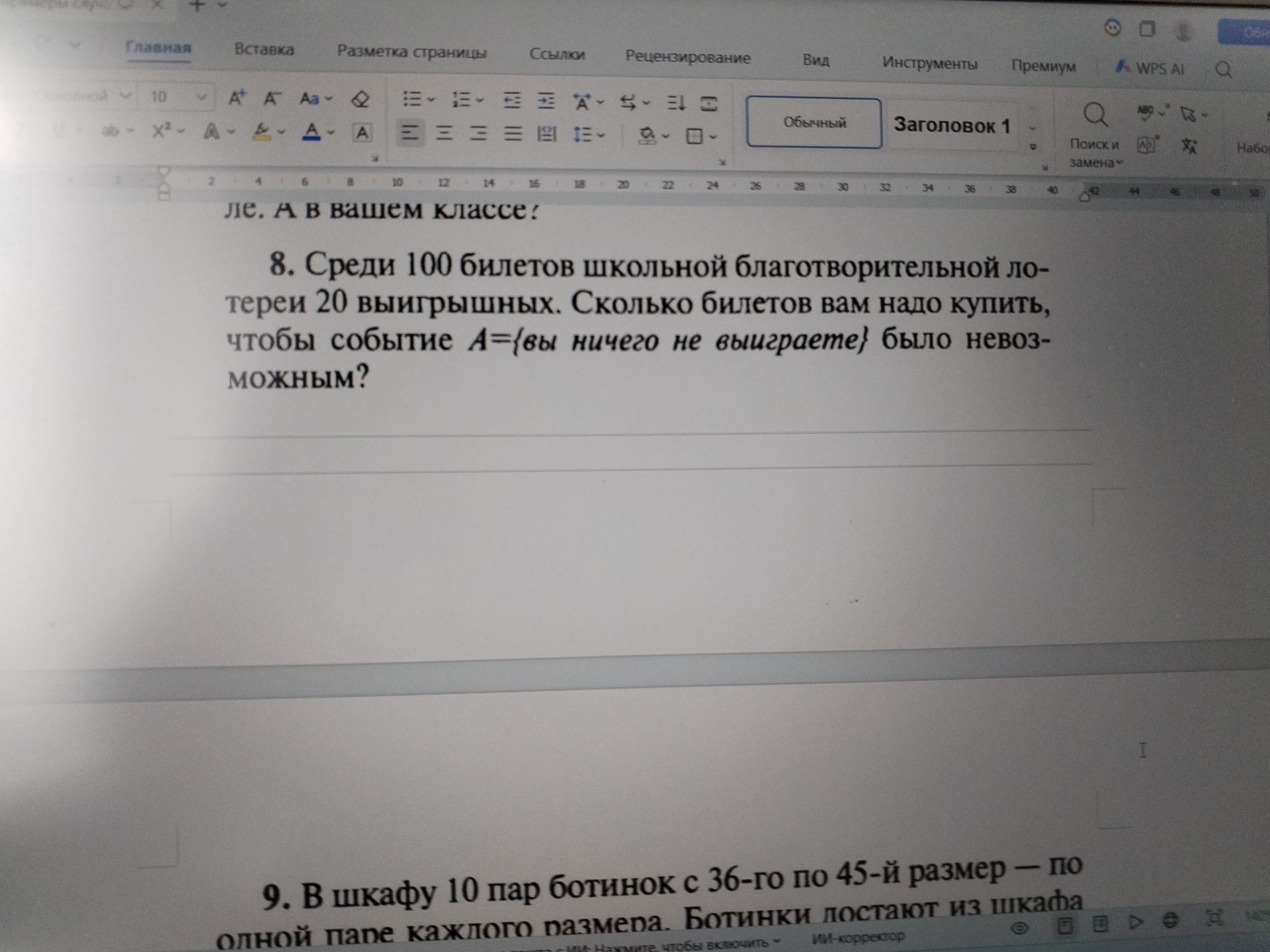The width and height of the screenshot is (1270, 952).
Task: Switch to page layout view icon
Action: click(1064, 925)
